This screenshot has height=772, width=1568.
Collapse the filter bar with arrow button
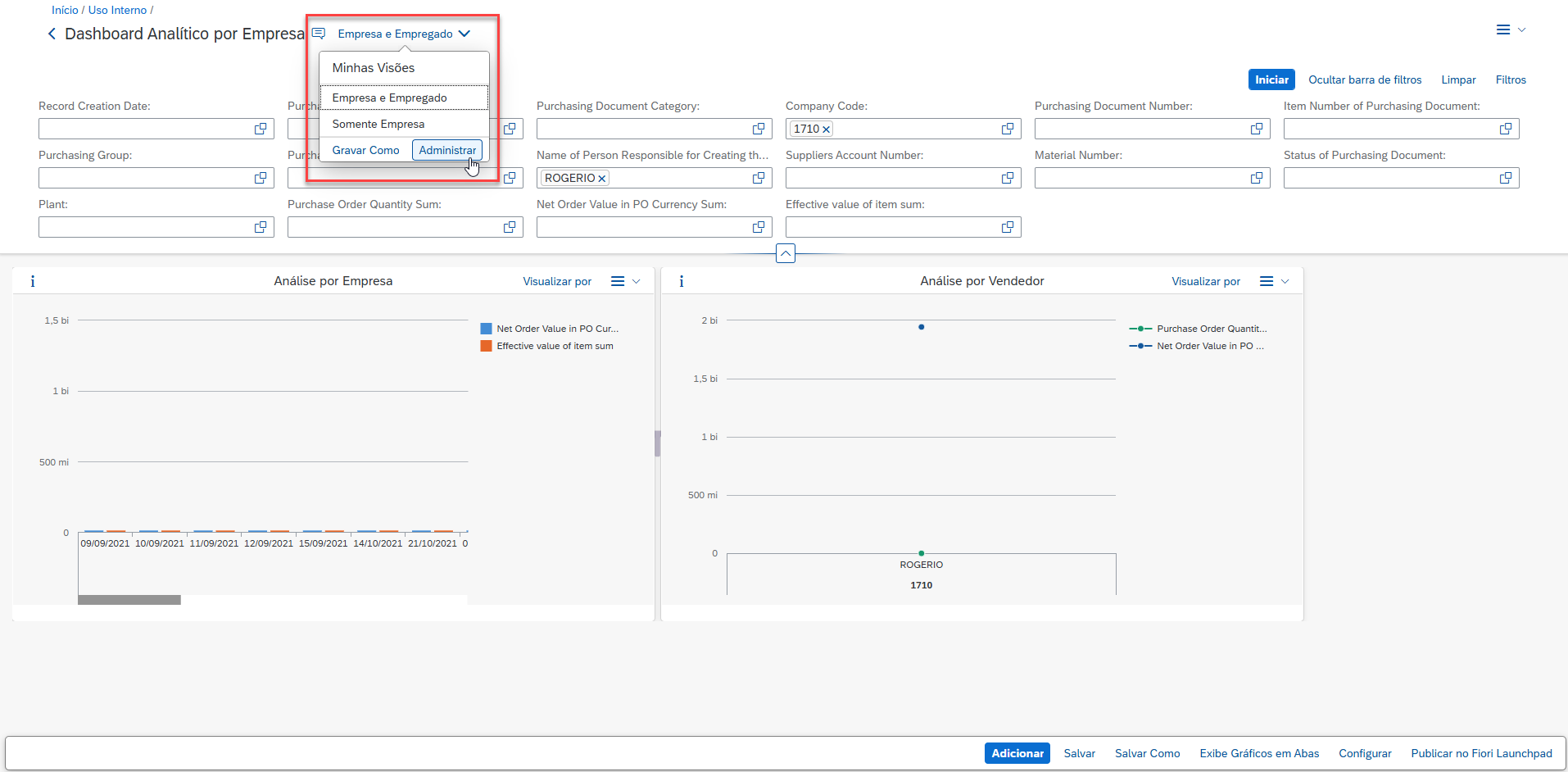(x=785, y=253)
